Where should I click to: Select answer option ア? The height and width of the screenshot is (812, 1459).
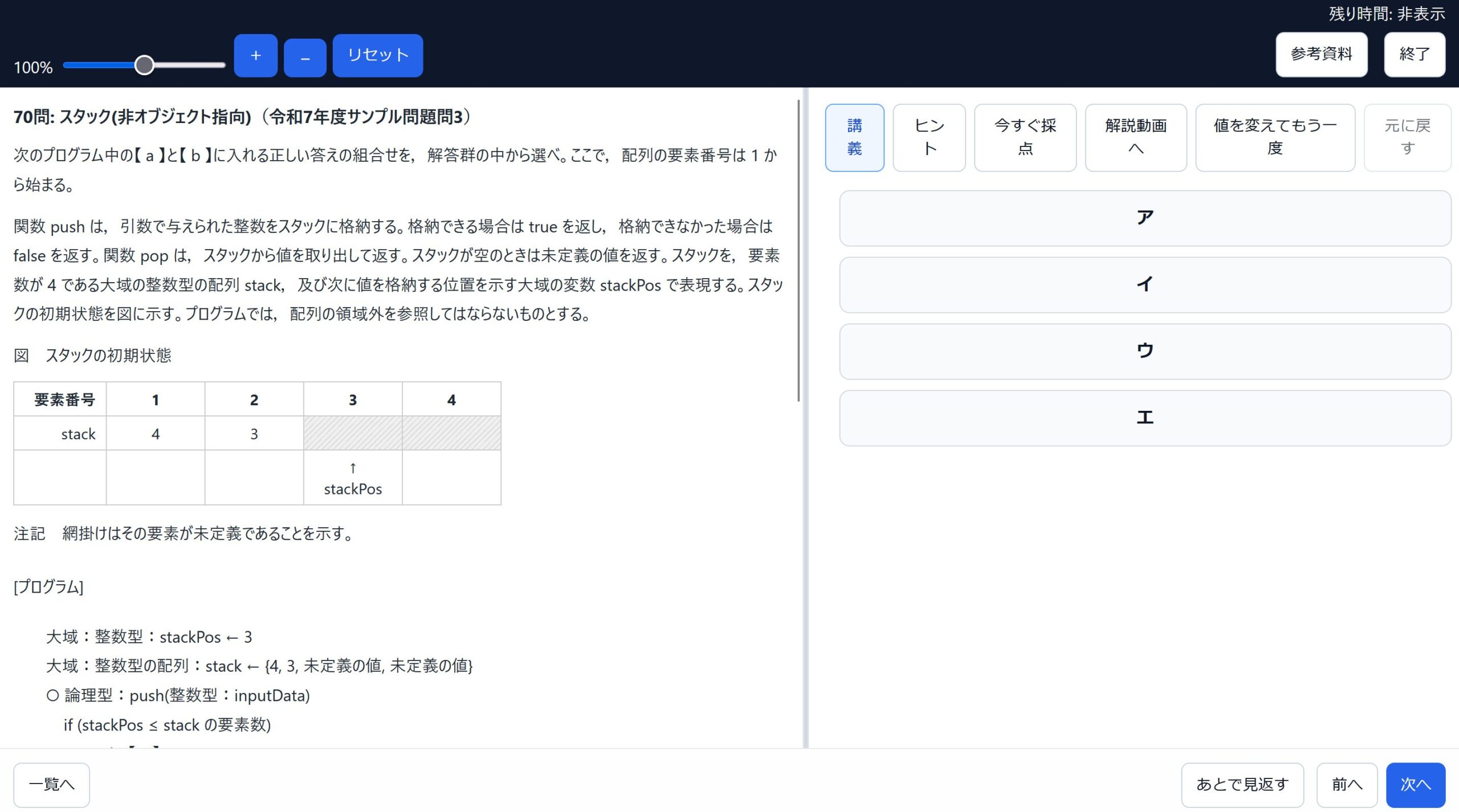pos(1145,218)
